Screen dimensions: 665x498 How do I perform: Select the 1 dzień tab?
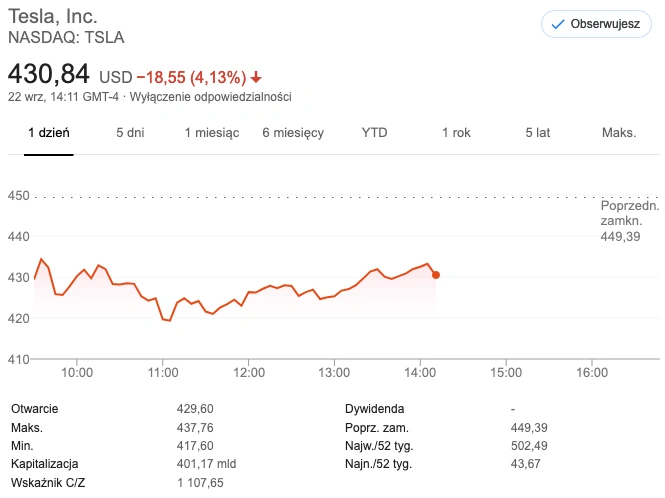click(49, 133)
